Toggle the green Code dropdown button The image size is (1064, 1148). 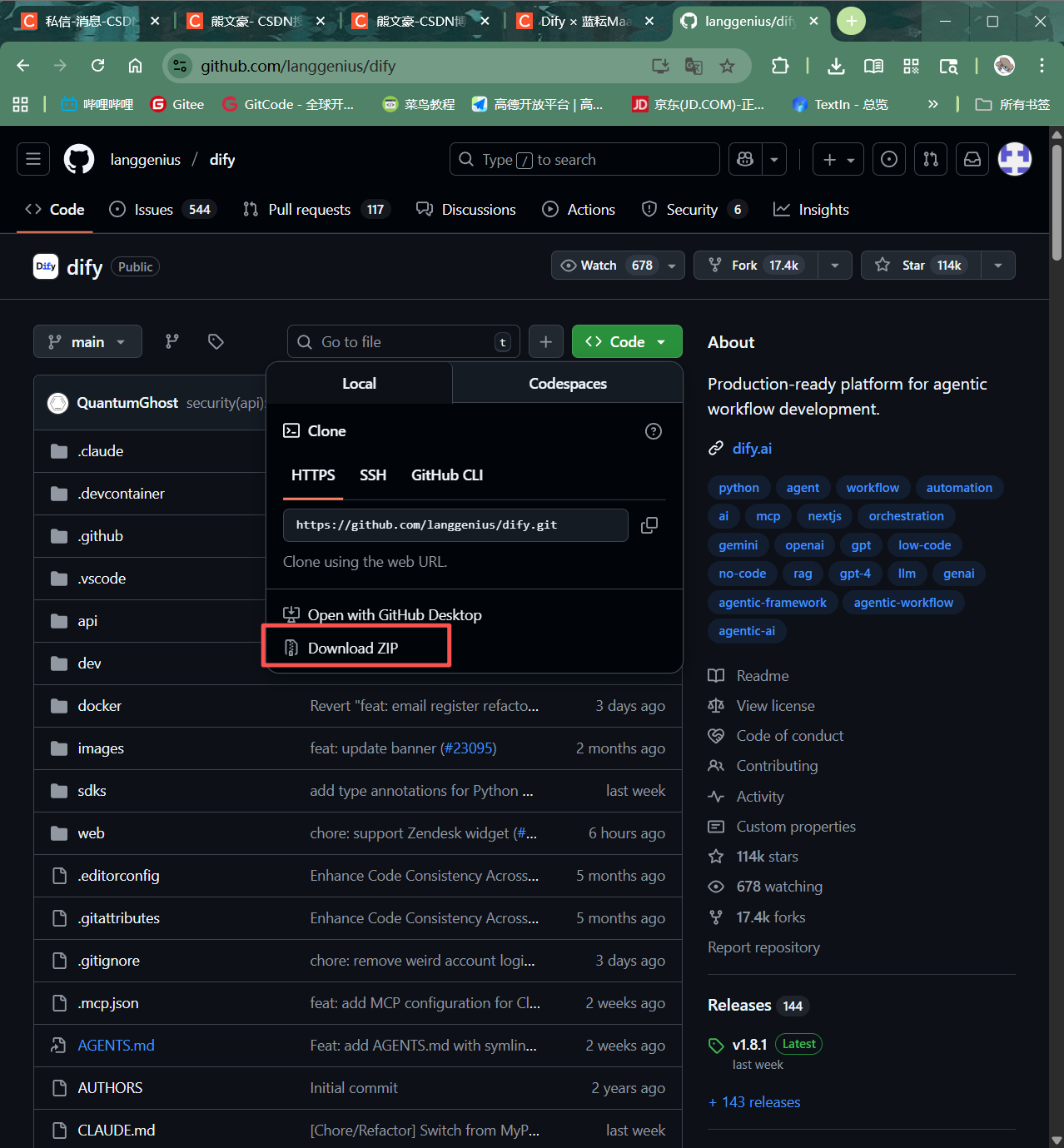coord(627,341)
